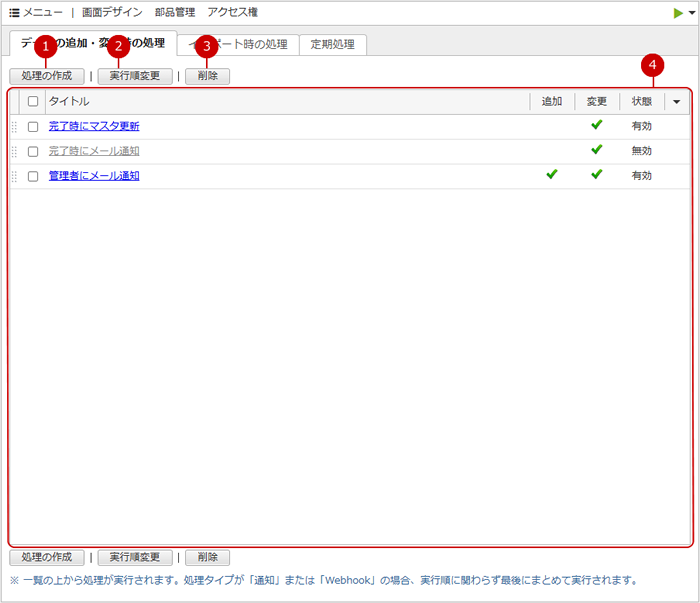Viewport: 700px width, 603px height.
Task: Click drag handle of 完了時にマスタ更新 row
Action: [x=14, y=127]
